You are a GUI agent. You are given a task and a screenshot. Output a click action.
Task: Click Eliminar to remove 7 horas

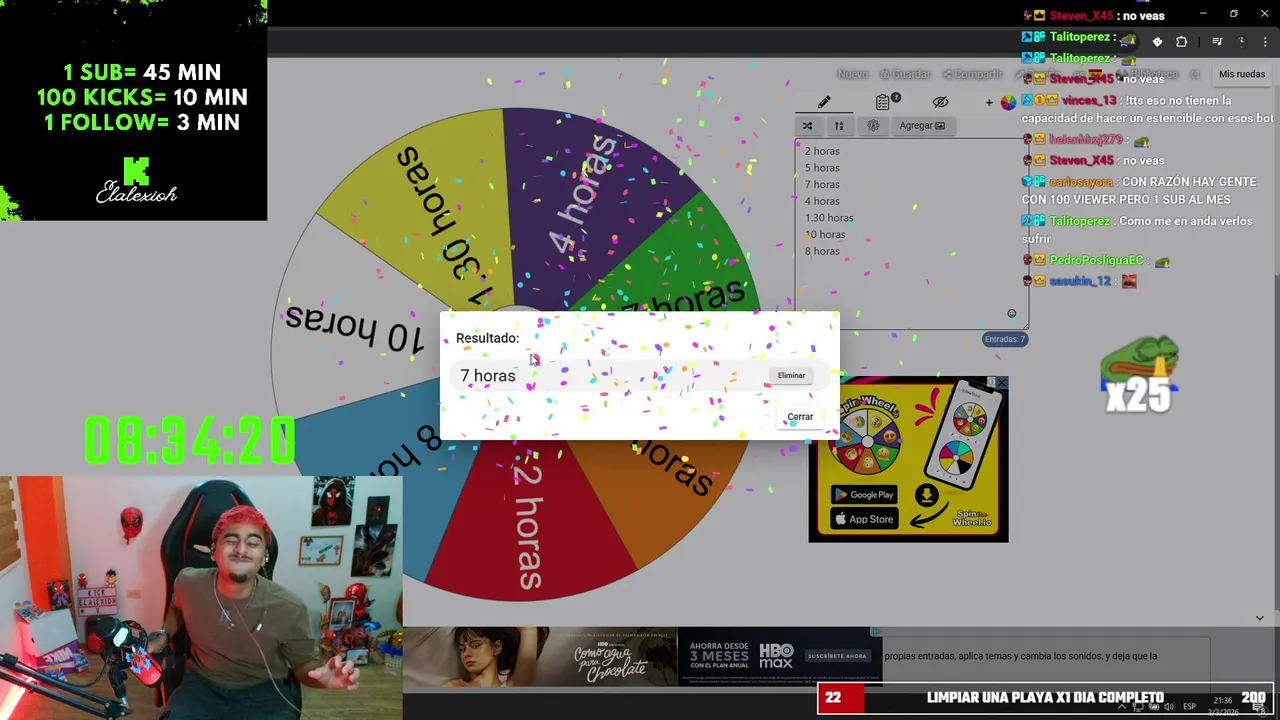click(x=791, y=375)
